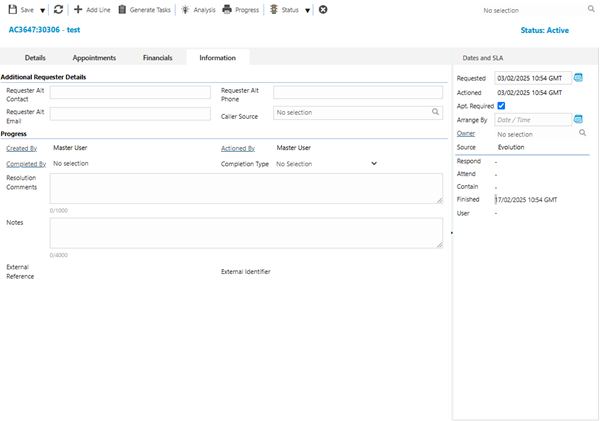Open calendar picker for Requested date
600x421 pixels.
click(x=578, y=78)
